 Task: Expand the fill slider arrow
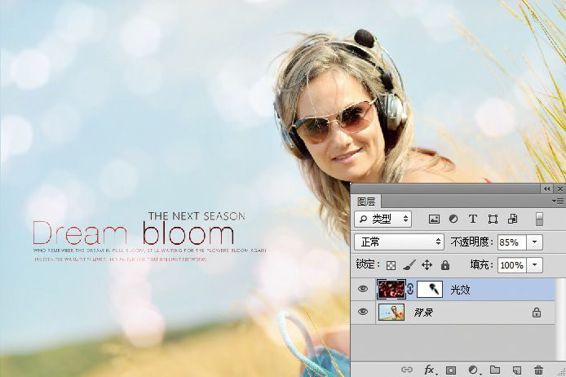point(535,265)
